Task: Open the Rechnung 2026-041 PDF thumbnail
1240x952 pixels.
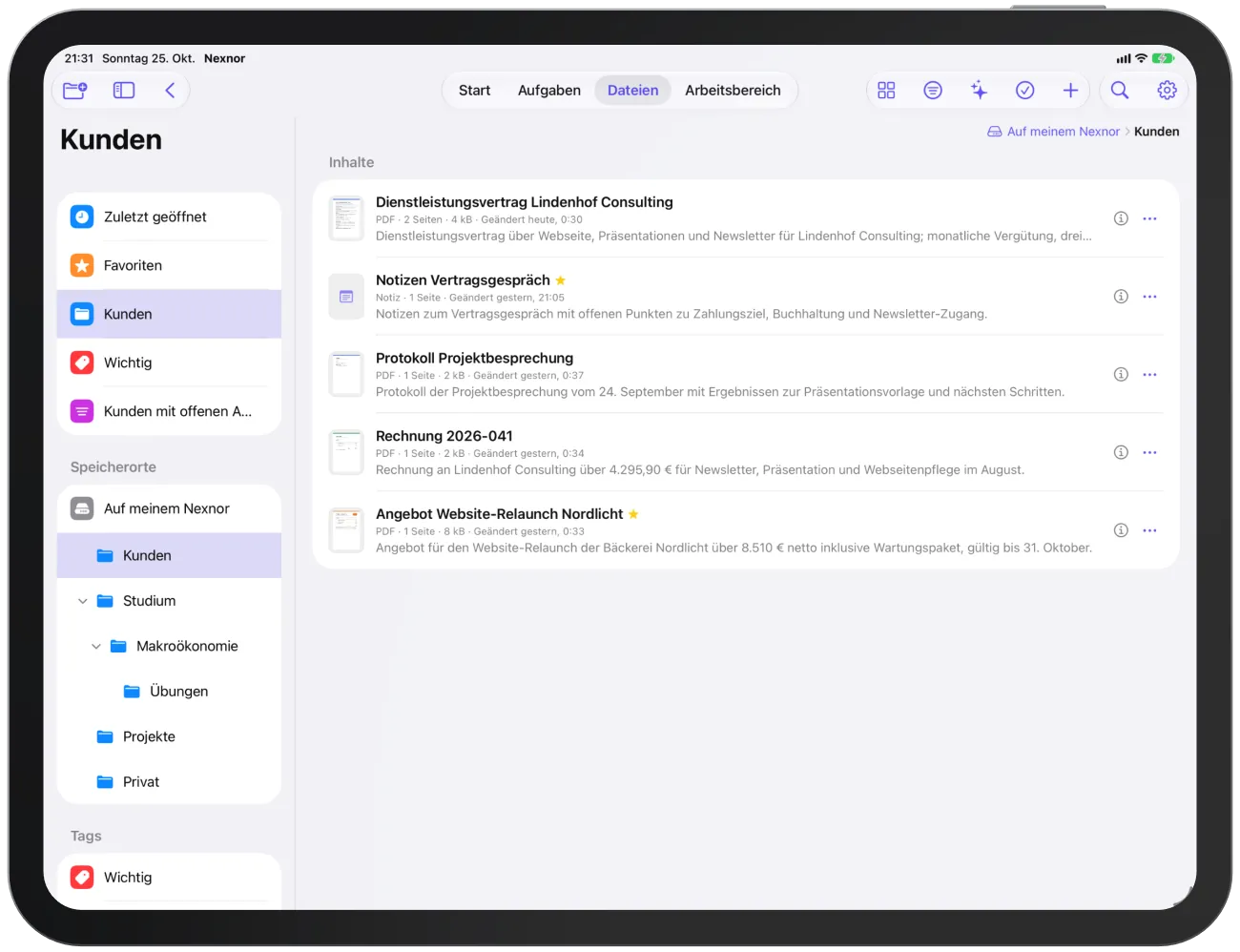Action: tap(346, 452)
